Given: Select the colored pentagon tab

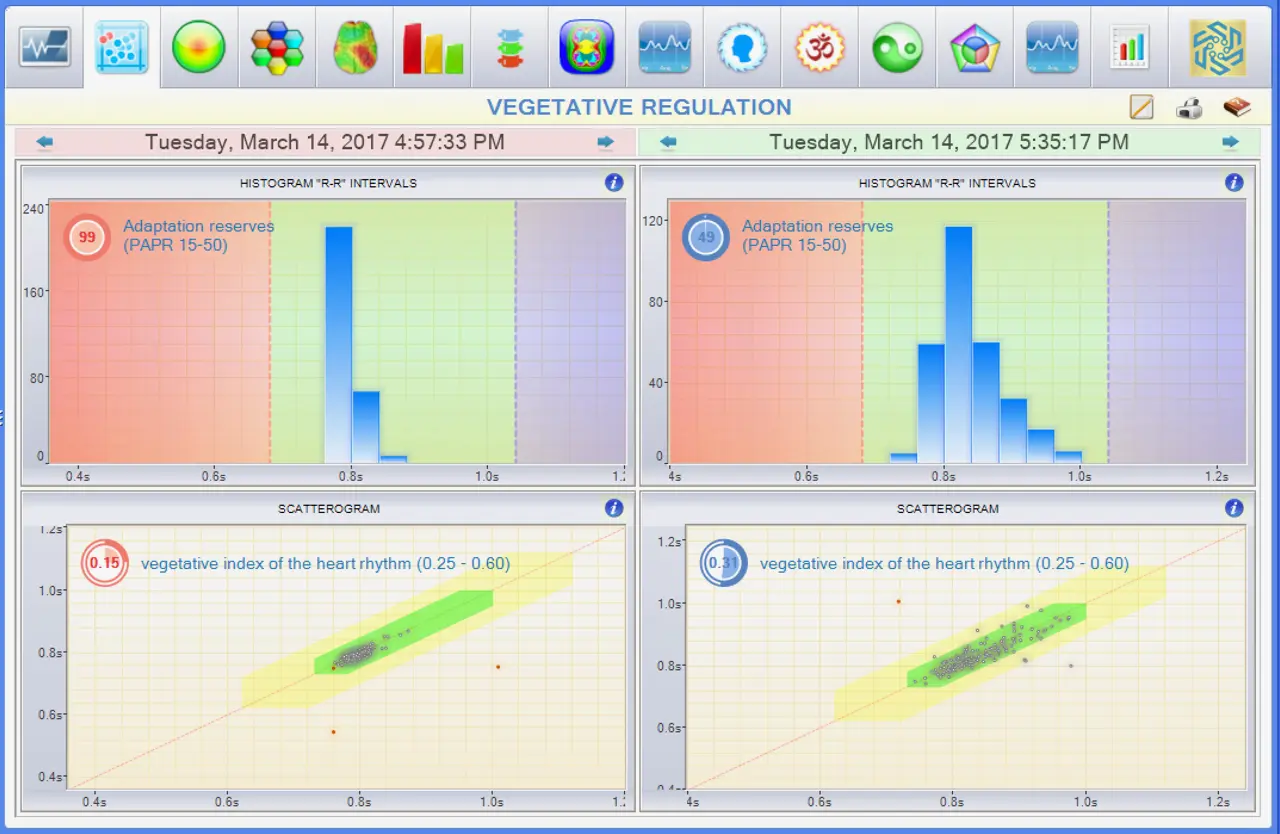Looking at the screenshot, I should click(x=974, y=47).
